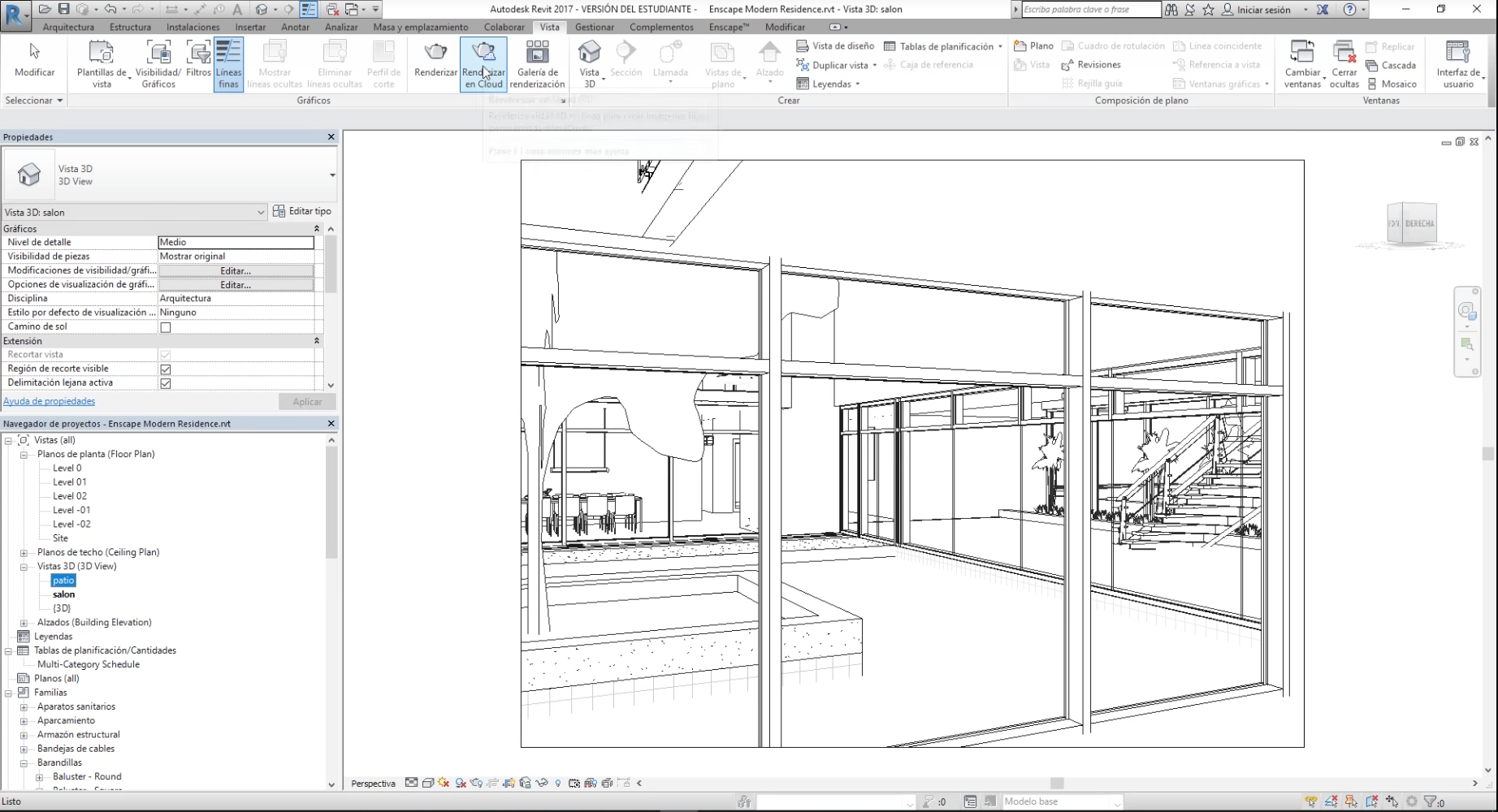Viewport: 1498px width, 812px height.
Task: Click the Renderizar teapot icon
Action: (x=435, y=54)
